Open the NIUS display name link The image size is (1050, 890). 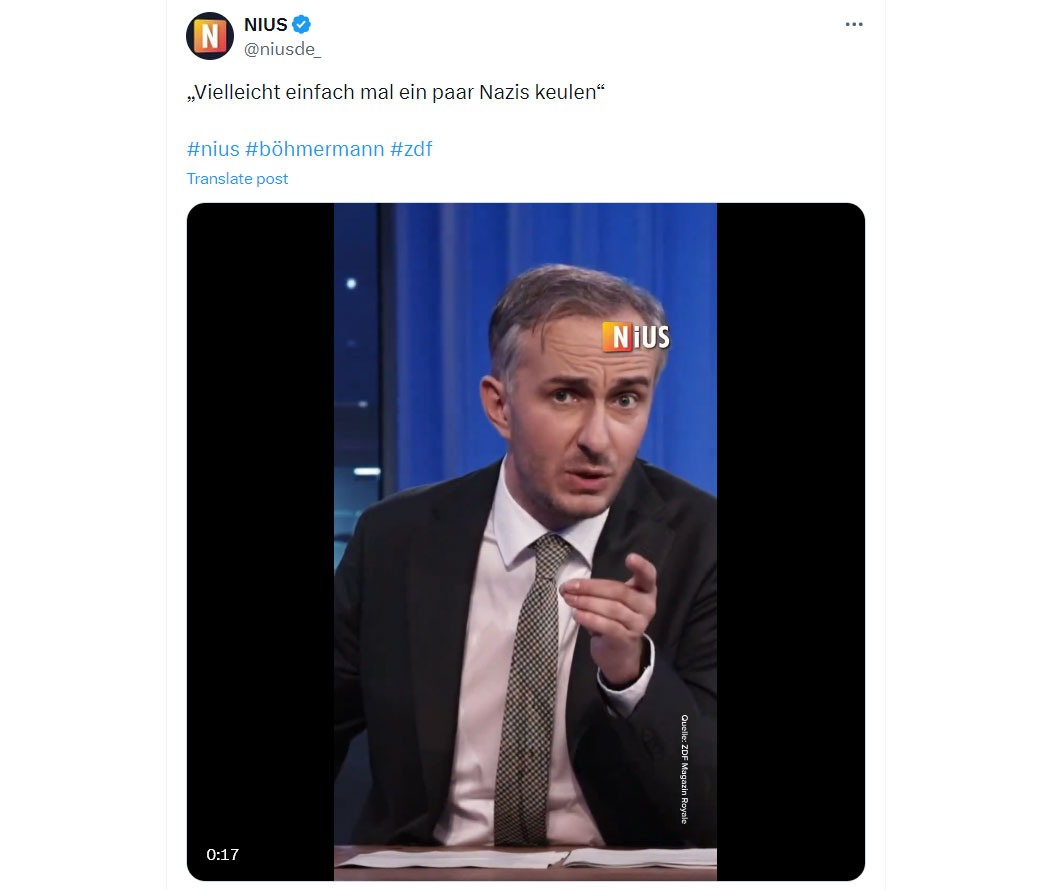point(265,25)
